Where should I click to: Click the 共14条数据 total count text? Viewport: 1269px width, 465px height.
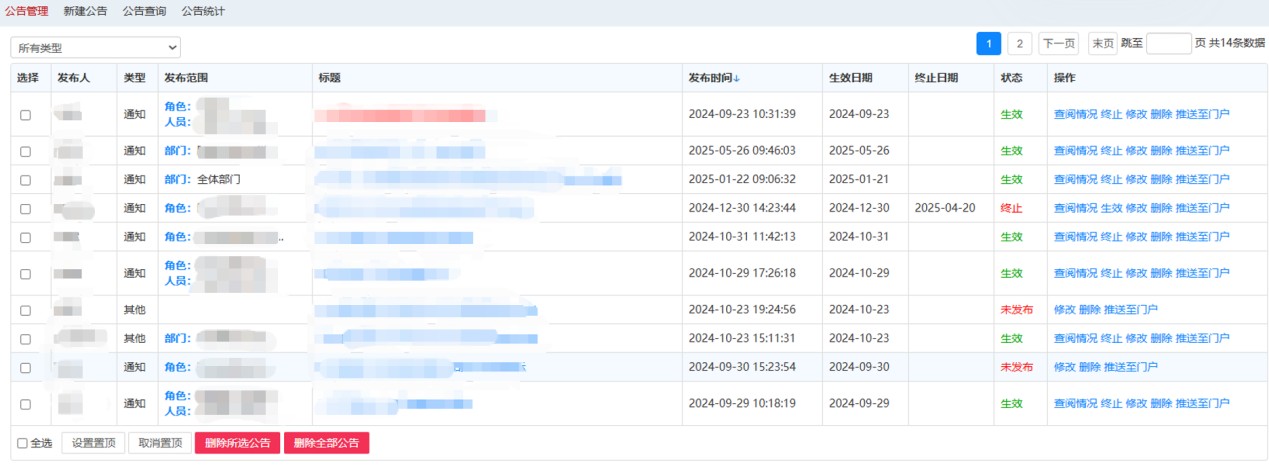[1236, 43]
